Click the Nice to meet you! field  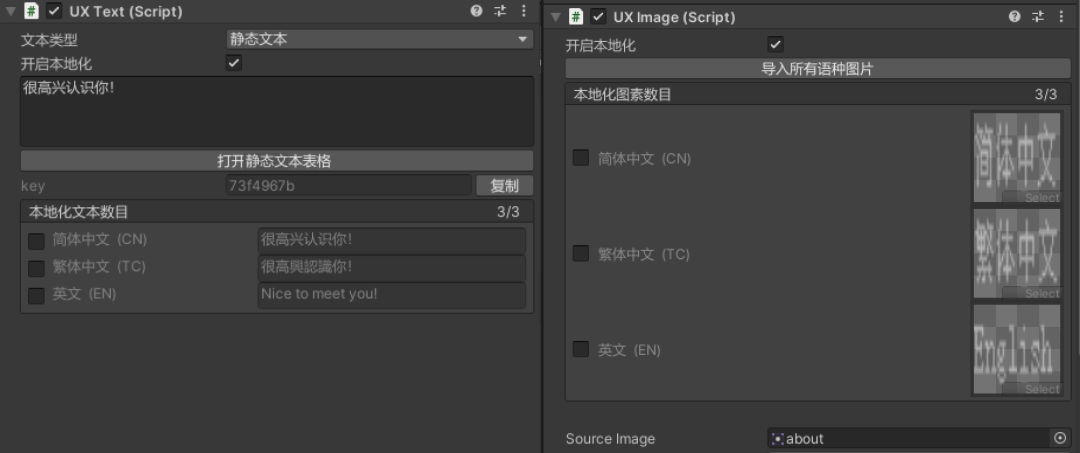(x=391, y=295)
